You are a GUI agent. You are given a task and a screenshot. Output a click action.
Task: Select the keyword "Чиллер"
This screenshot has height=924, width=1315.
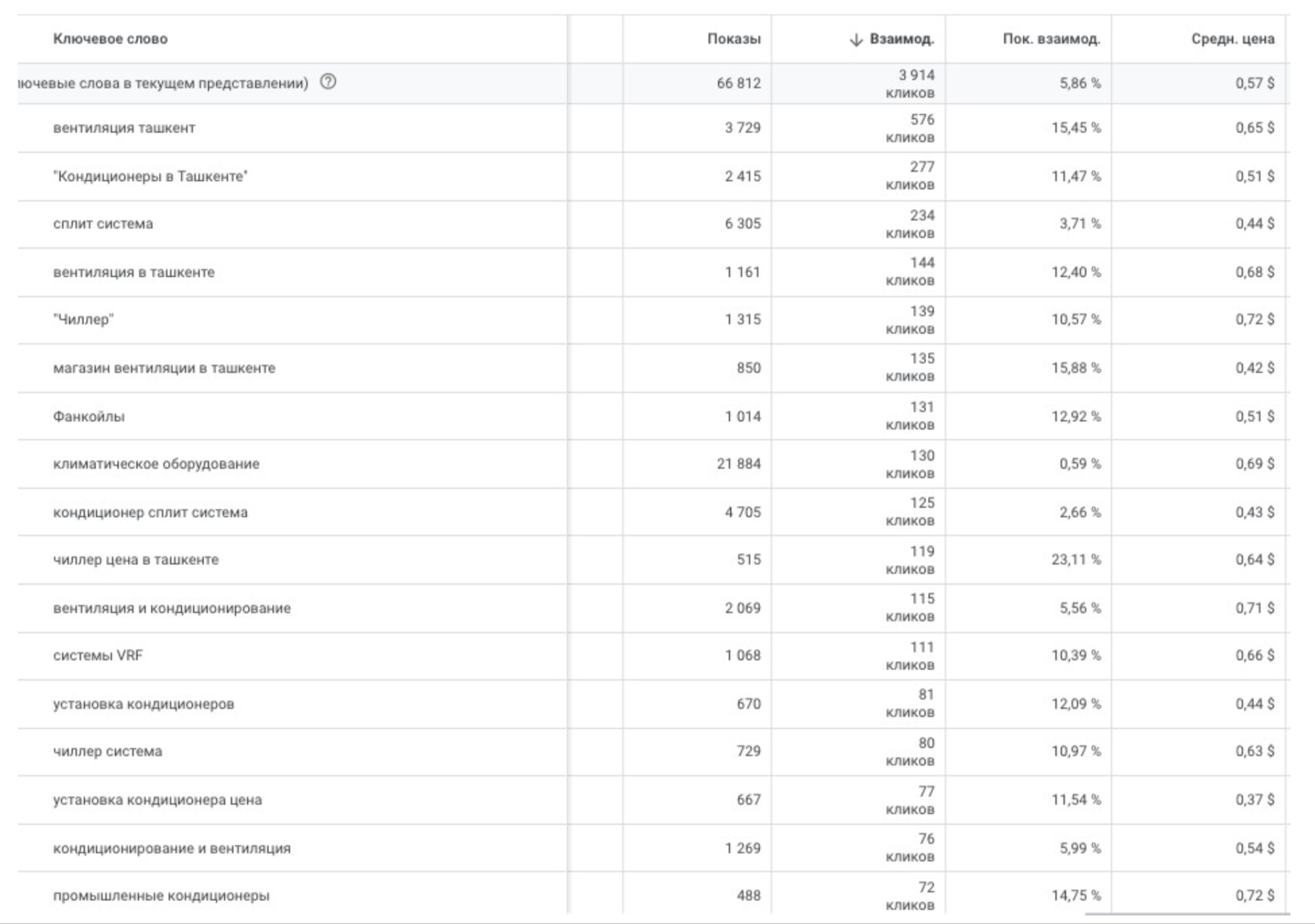pos(83,319)
